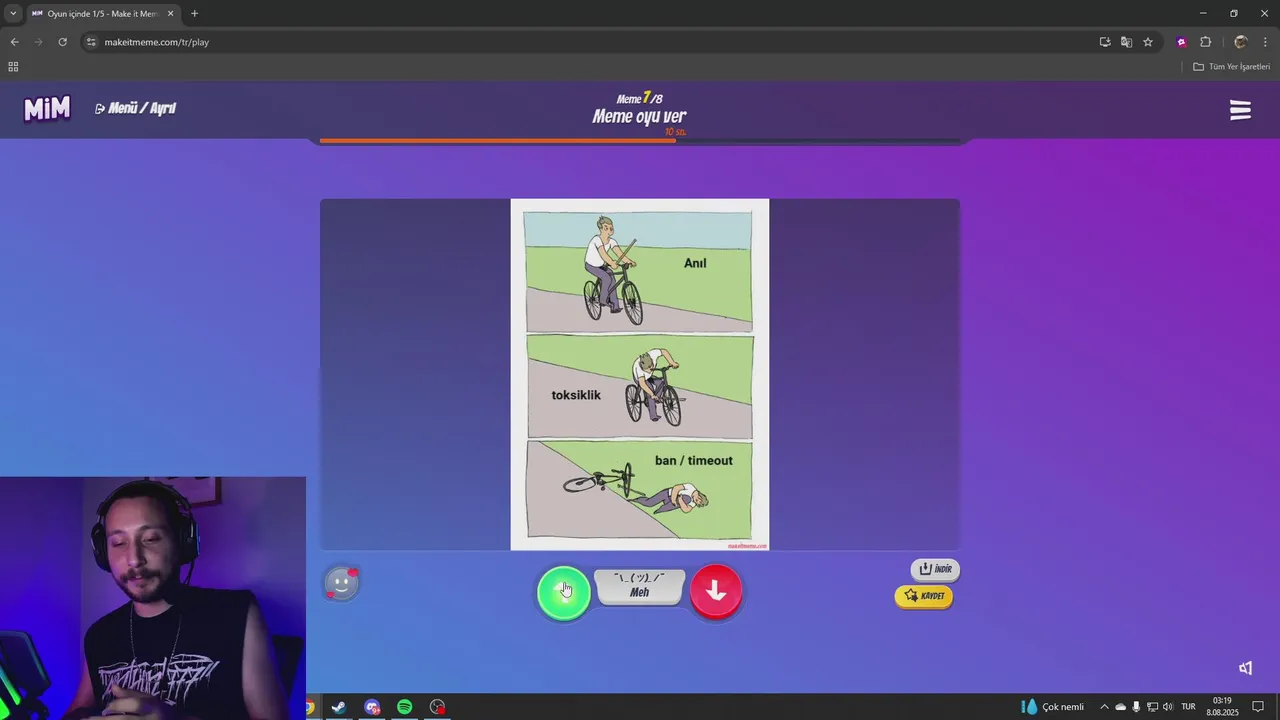Open the Çok nemli weather widget

[x=1052, y=707]
